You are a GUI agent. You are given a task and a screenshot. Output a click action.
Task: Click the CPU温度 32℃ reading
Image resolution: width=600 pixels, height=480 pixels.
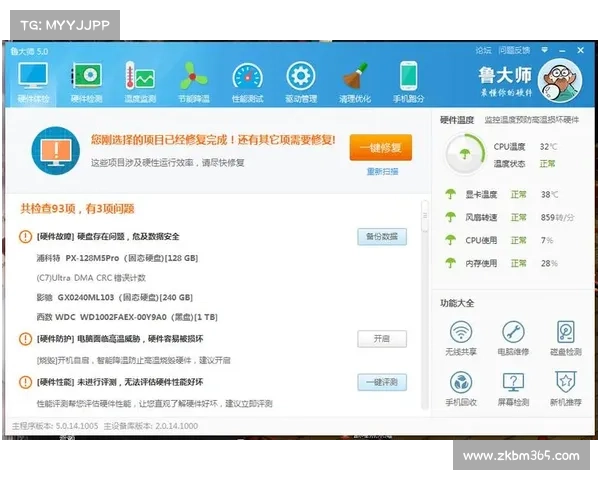click(x=525, y=147)
